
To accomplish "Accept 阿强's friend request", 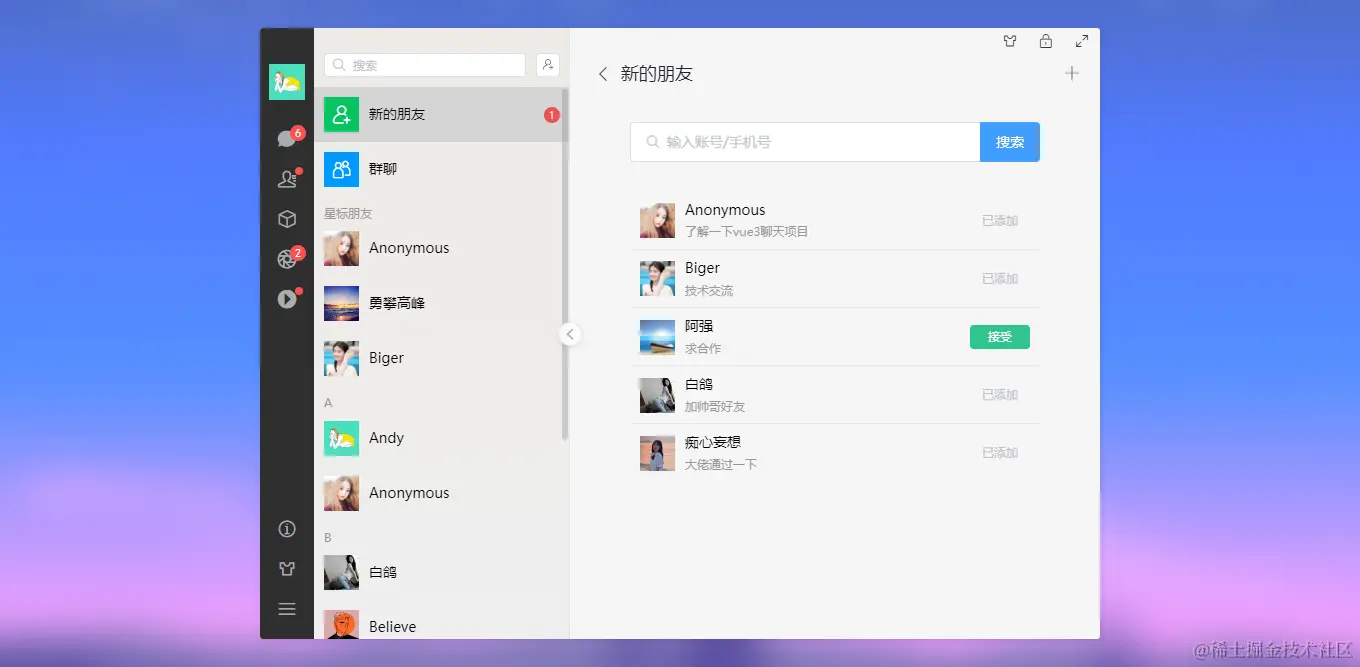I will pos(999,337).
